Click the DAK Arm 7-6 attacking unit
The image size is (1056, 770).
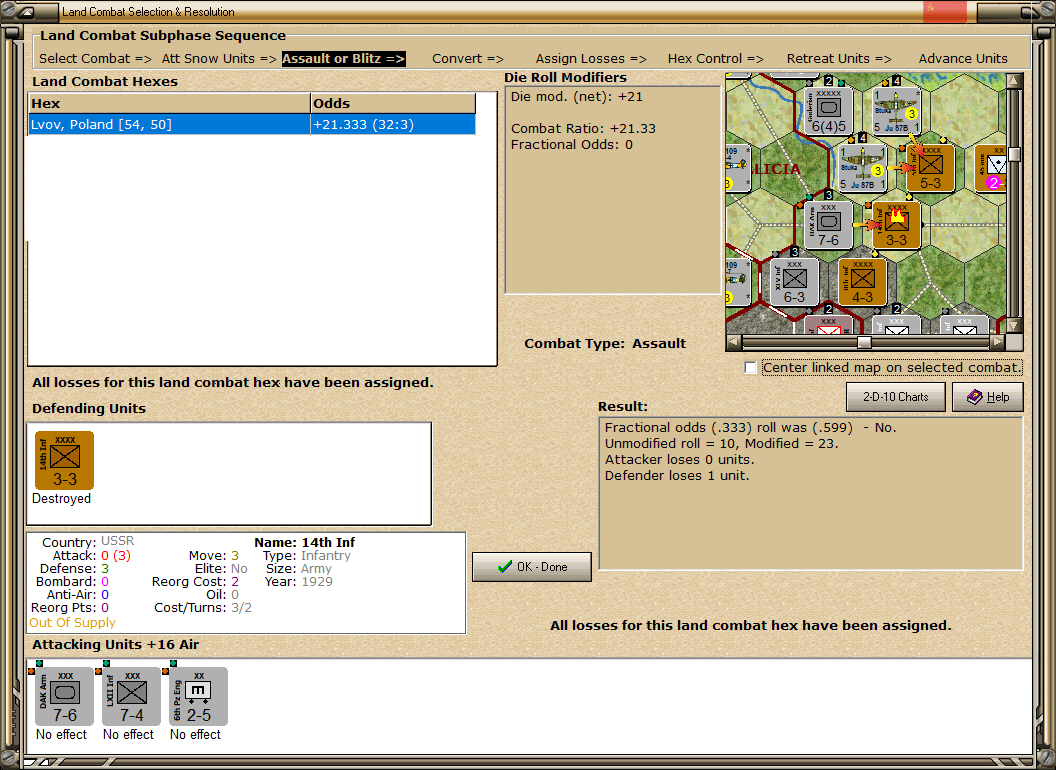[x=64, y=696]
